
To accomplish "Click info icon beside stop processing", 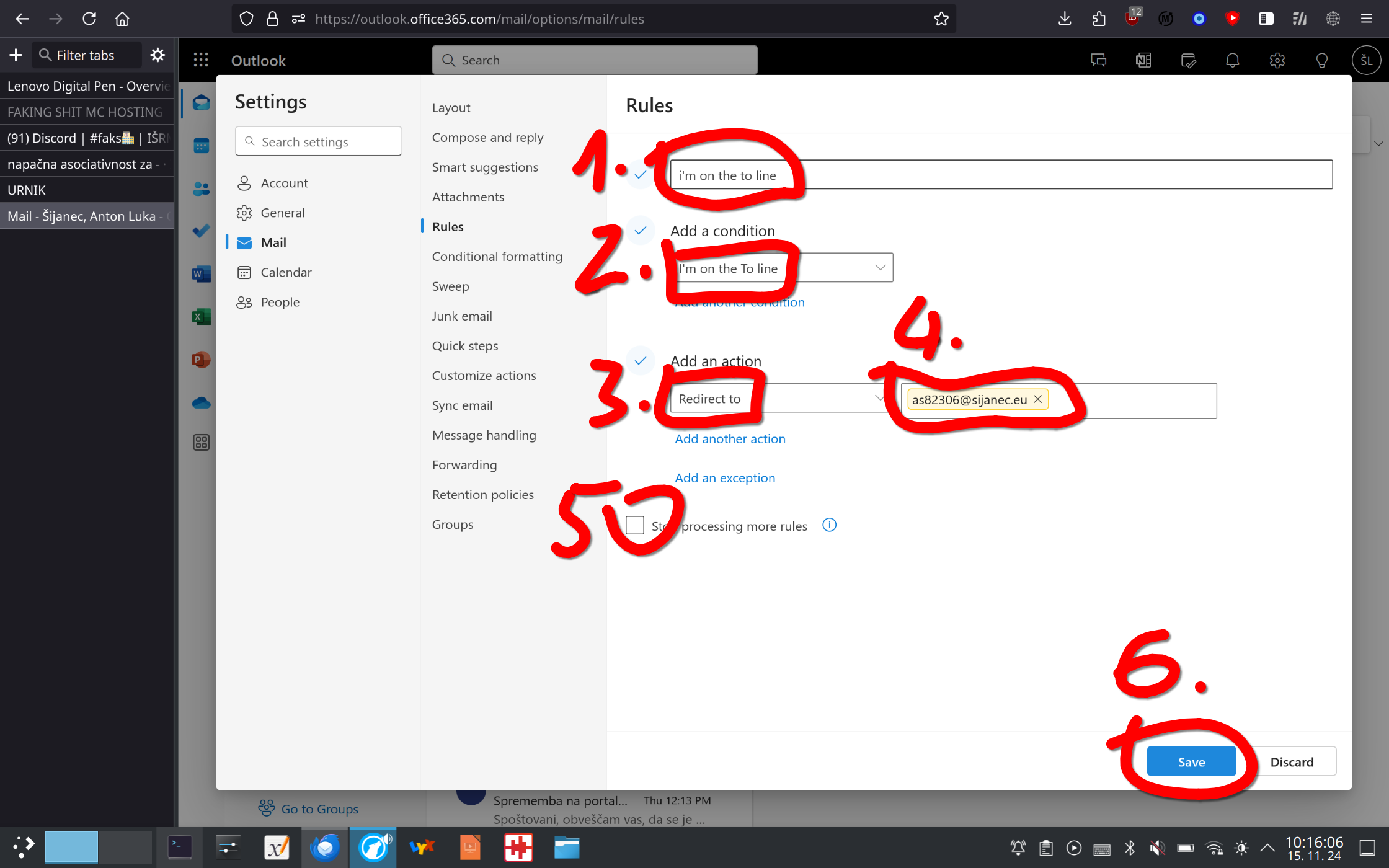I will pos(829,525).
